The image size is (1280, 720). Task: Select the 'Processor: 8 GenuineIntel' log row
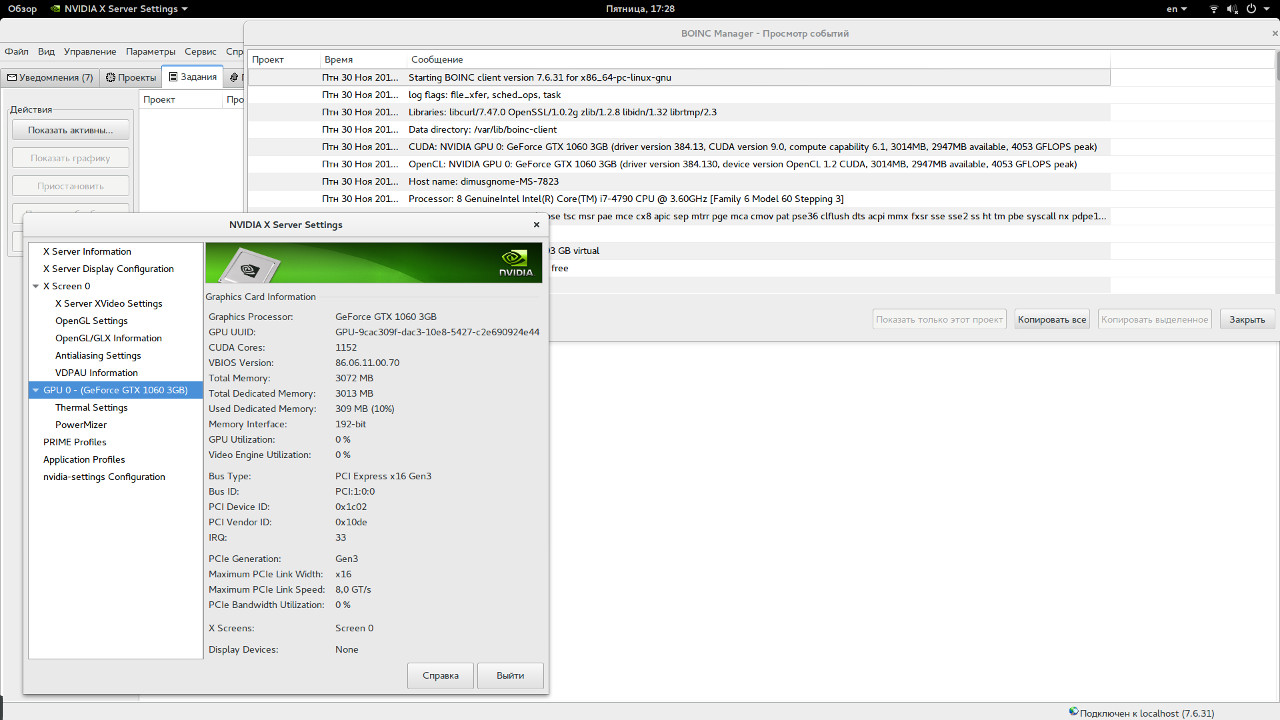pos(679,199)
